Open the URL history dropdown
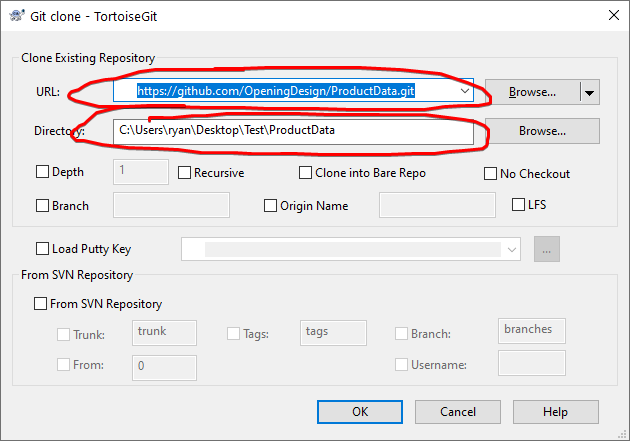The height and width of the screenshot is (441, 630). (465, 91)
